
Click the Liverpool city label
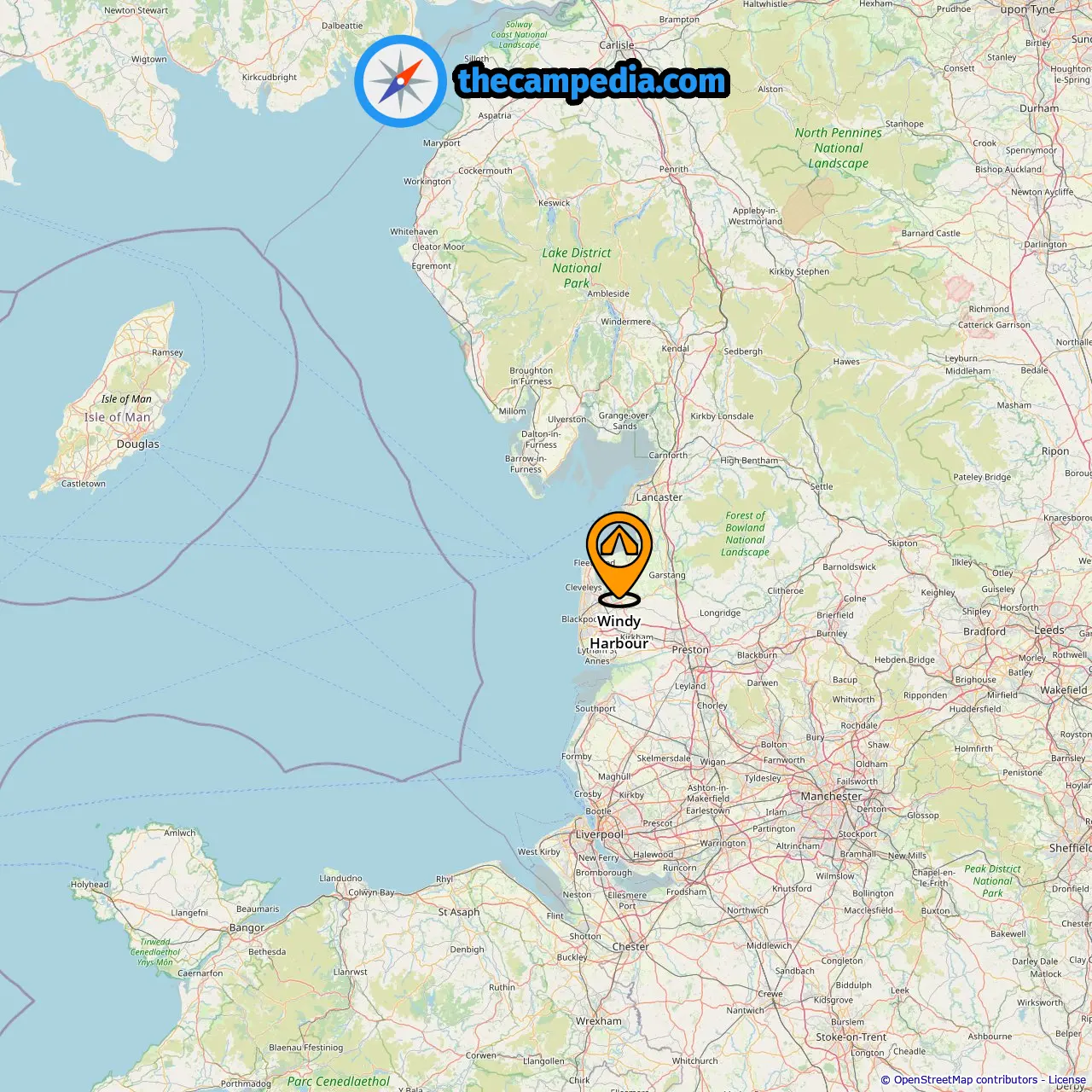click(x=600, y=834)
